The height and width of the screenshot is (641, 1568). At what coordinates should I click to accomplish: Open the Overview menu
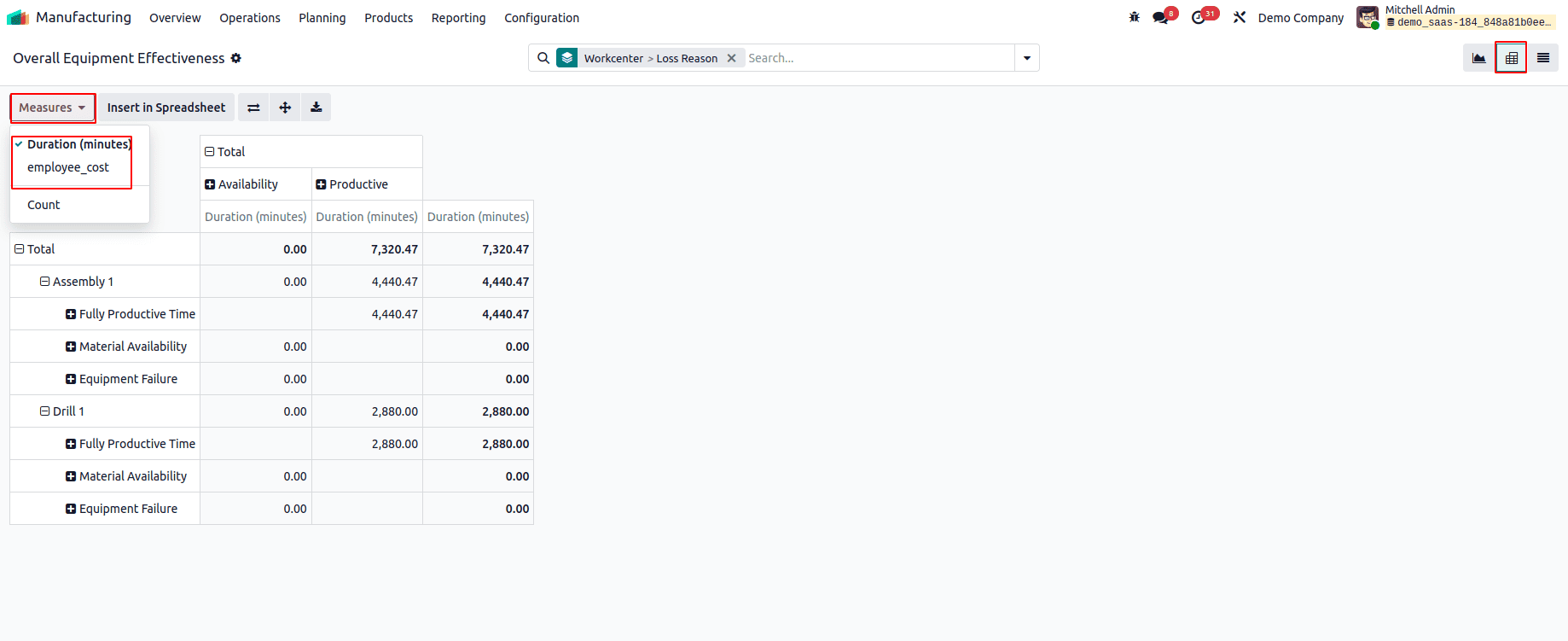tap(175, 18)
